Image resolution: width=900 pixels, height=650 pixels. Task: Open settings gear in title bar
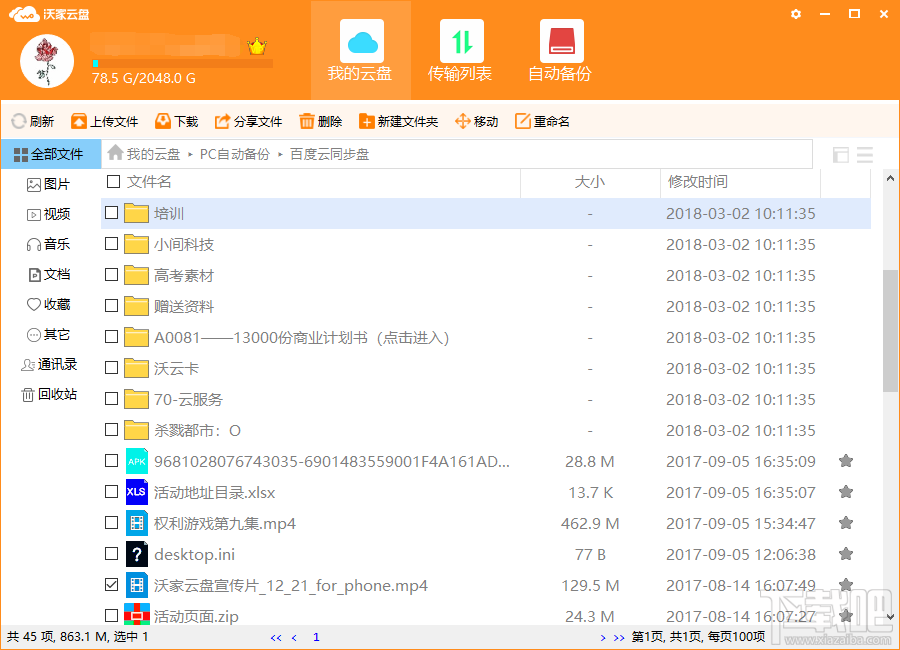tap(796, 14)
